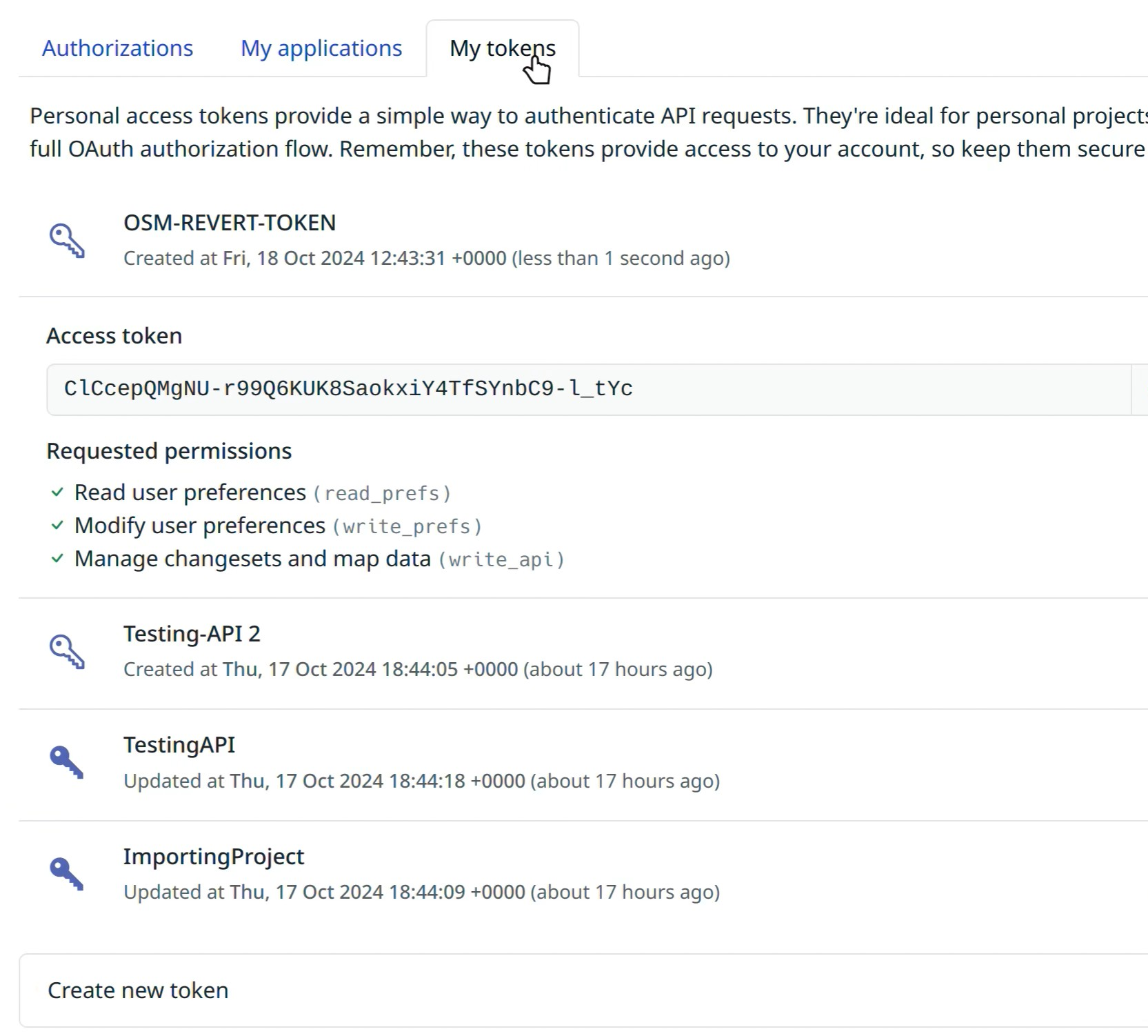This screenshot has height=1036, width=1148.
Task: Open the Authorizations tab
Action: [x=117, y=48]
